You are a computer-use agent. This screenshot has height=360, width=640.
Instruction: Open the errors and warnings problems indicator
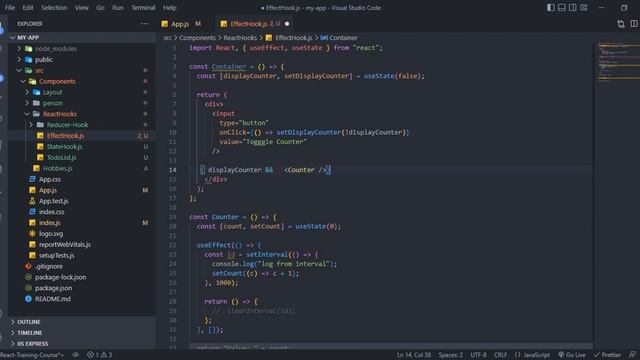coord(99,355)
